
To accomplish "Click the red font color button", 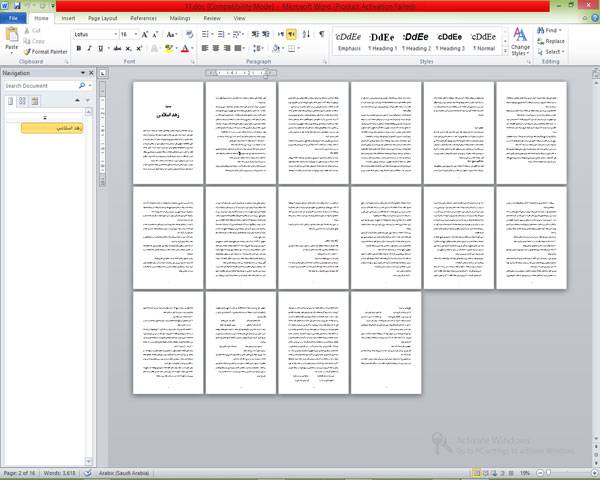I will (185, 48).
